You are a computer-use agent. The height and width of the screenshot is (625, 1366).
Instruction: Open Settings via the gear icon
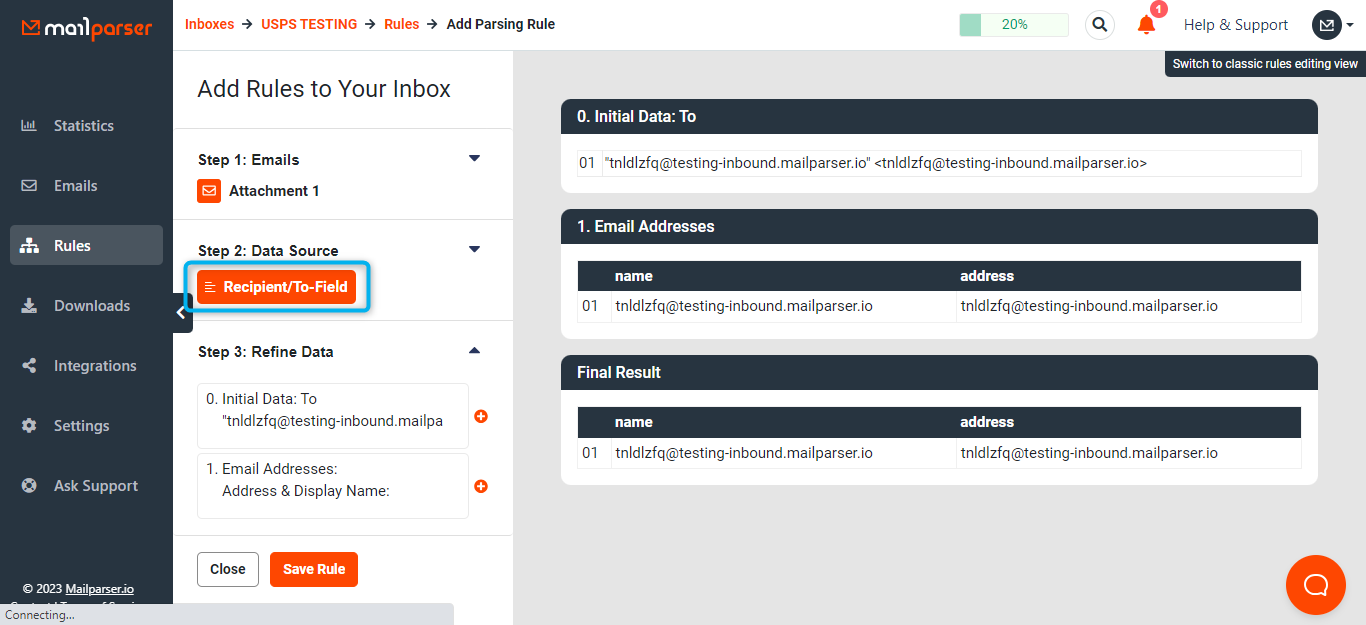[x=28, y=425]
